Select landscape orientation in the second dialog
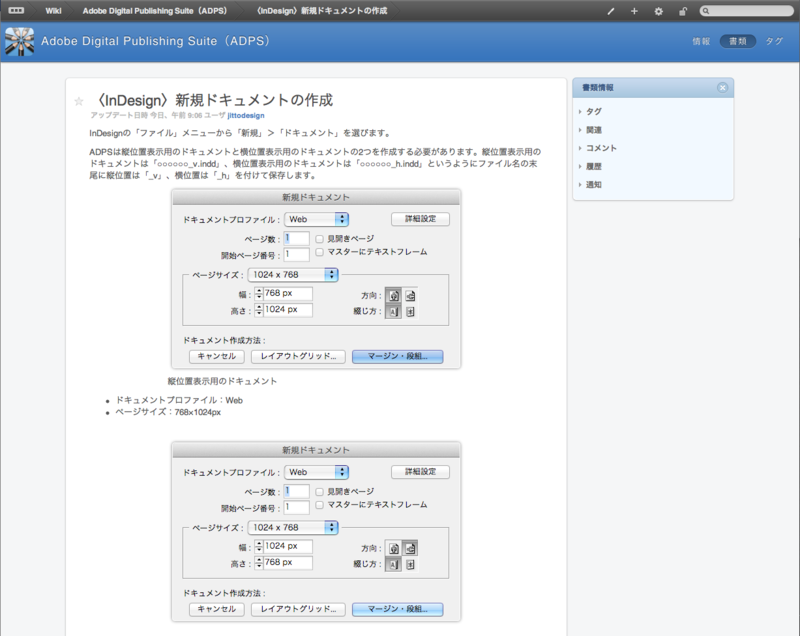The width and height of the screenshot is (800, 636). click(x=410, y=548)
